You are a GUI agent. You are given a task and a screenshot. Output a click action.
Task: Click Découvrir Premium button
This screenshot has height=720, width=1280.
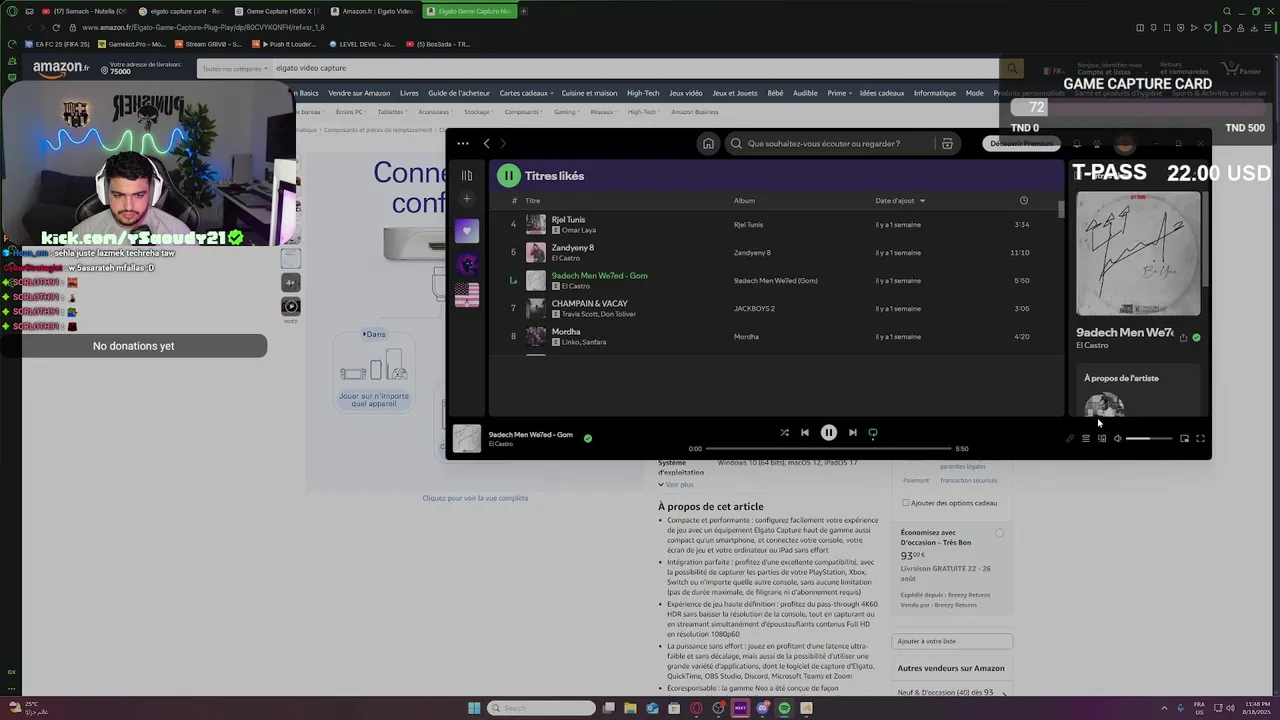pos(1021,144)
